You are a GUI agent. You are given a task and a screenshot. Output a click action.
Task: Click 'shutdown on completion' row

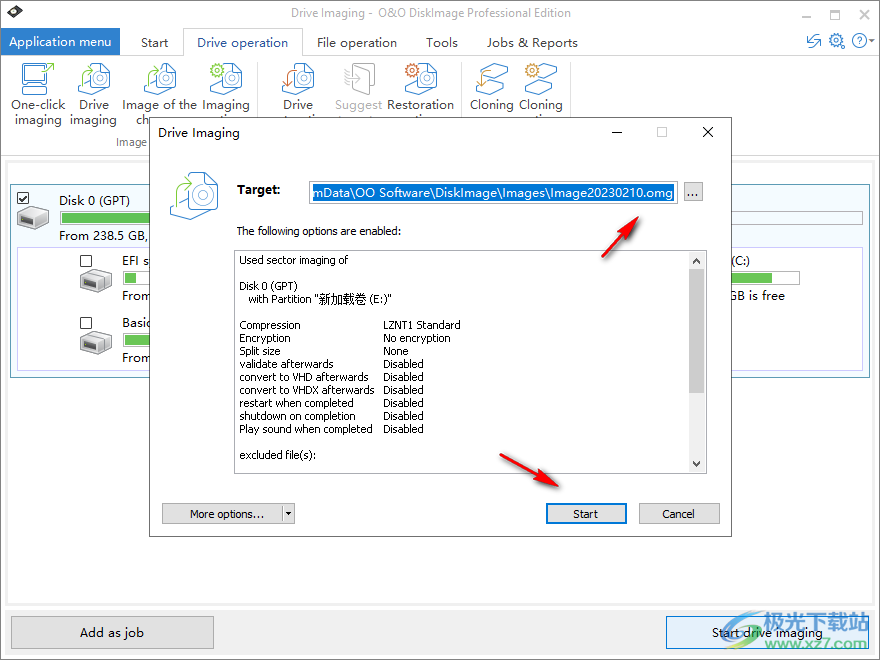click(331, 416)
